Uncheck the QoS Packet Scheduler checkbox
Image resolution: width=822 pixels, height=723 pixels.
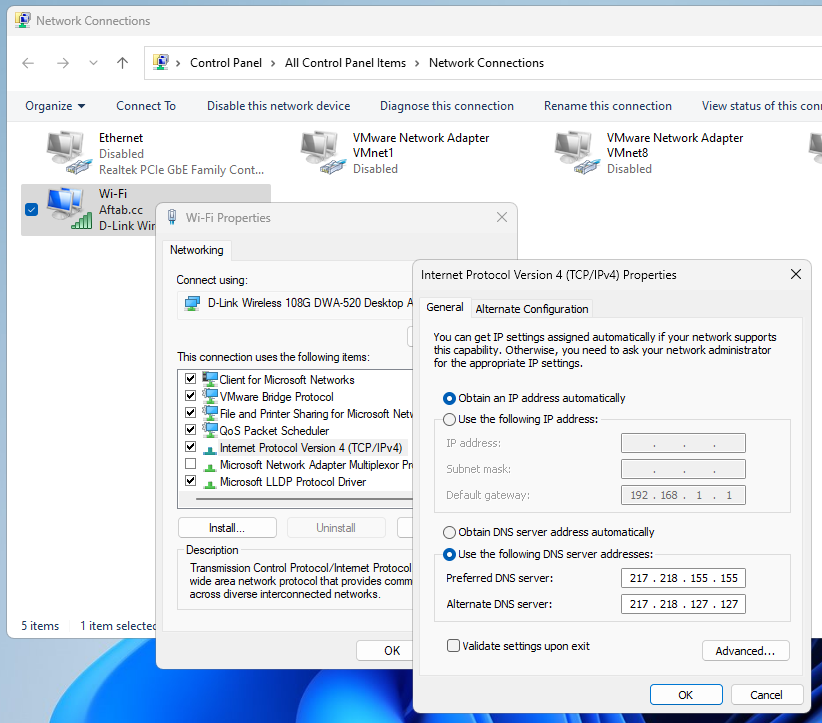(190, 431)
